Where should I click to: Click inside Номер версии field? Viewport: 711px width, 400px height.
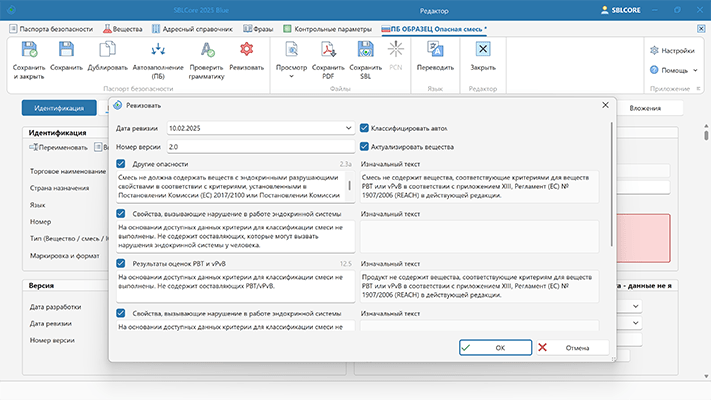click(x=261, y=146)
